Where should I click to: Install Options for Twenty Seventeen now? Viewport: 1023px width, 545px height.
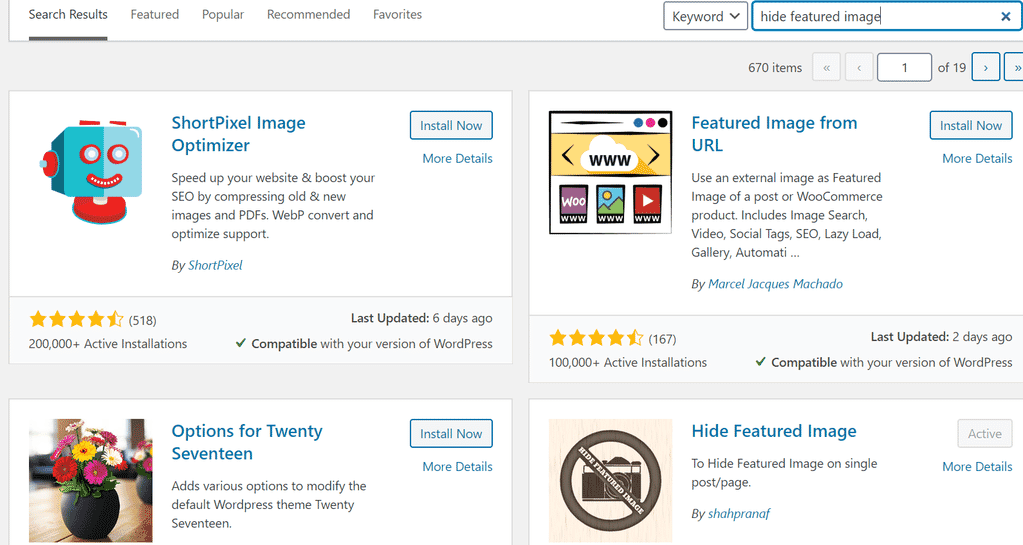click(x=451, y=433)
